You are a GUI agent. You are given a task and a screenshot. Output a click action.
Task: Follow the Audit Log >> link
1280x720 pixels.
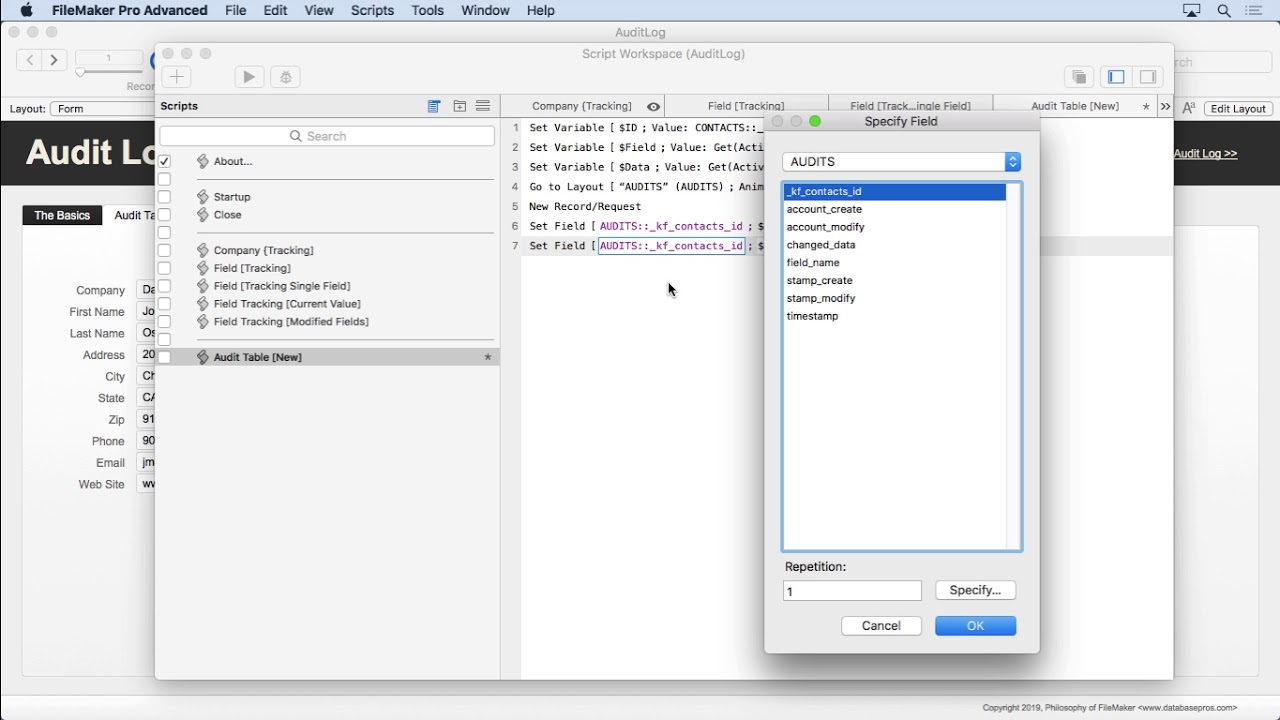[x=1205, y=153]
